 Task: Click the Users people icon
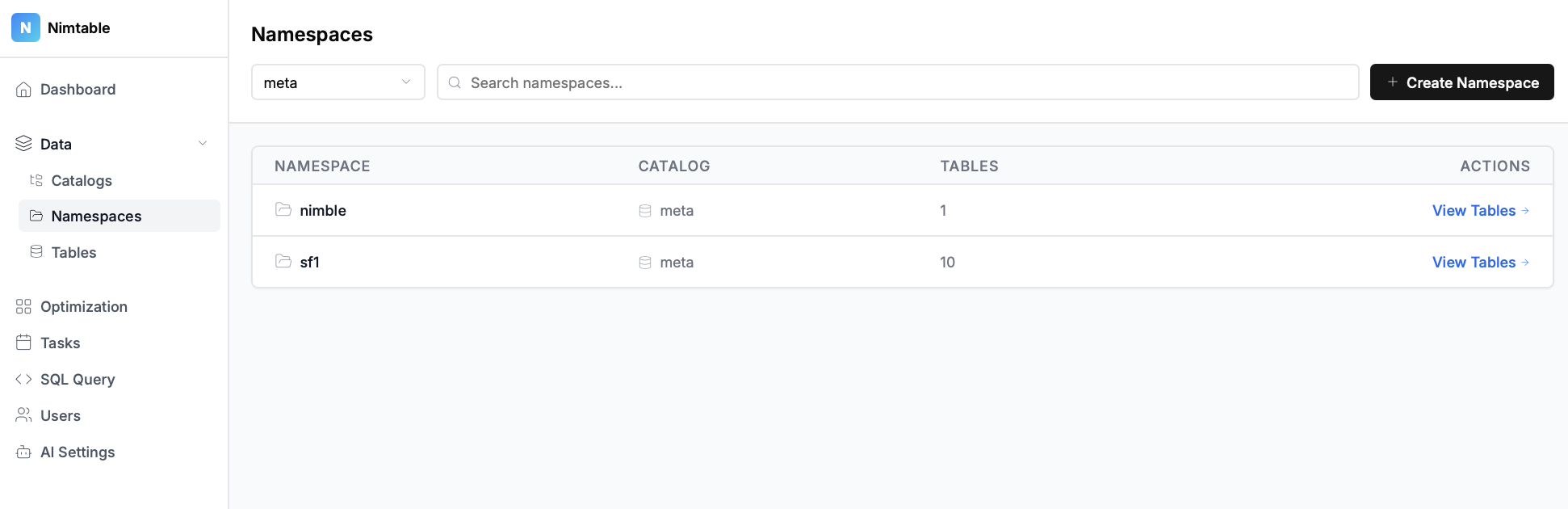pos(23,416)
